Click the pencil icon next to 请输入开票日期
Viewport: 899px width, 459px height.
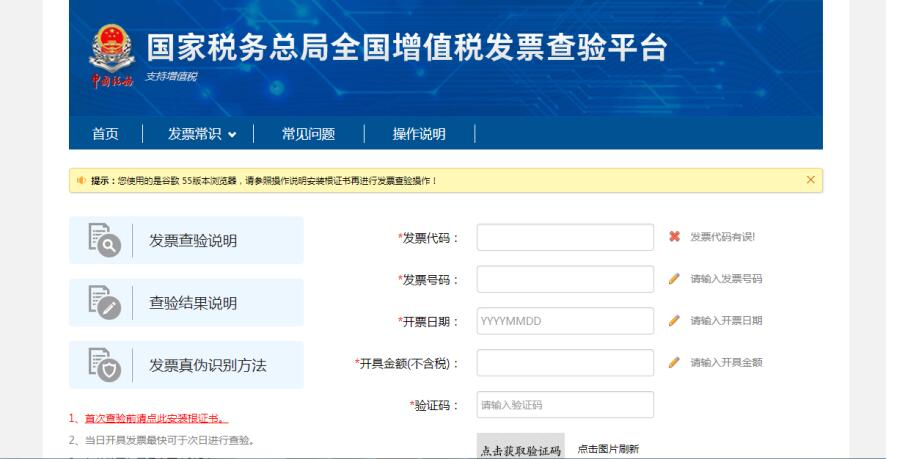[674, 321]
